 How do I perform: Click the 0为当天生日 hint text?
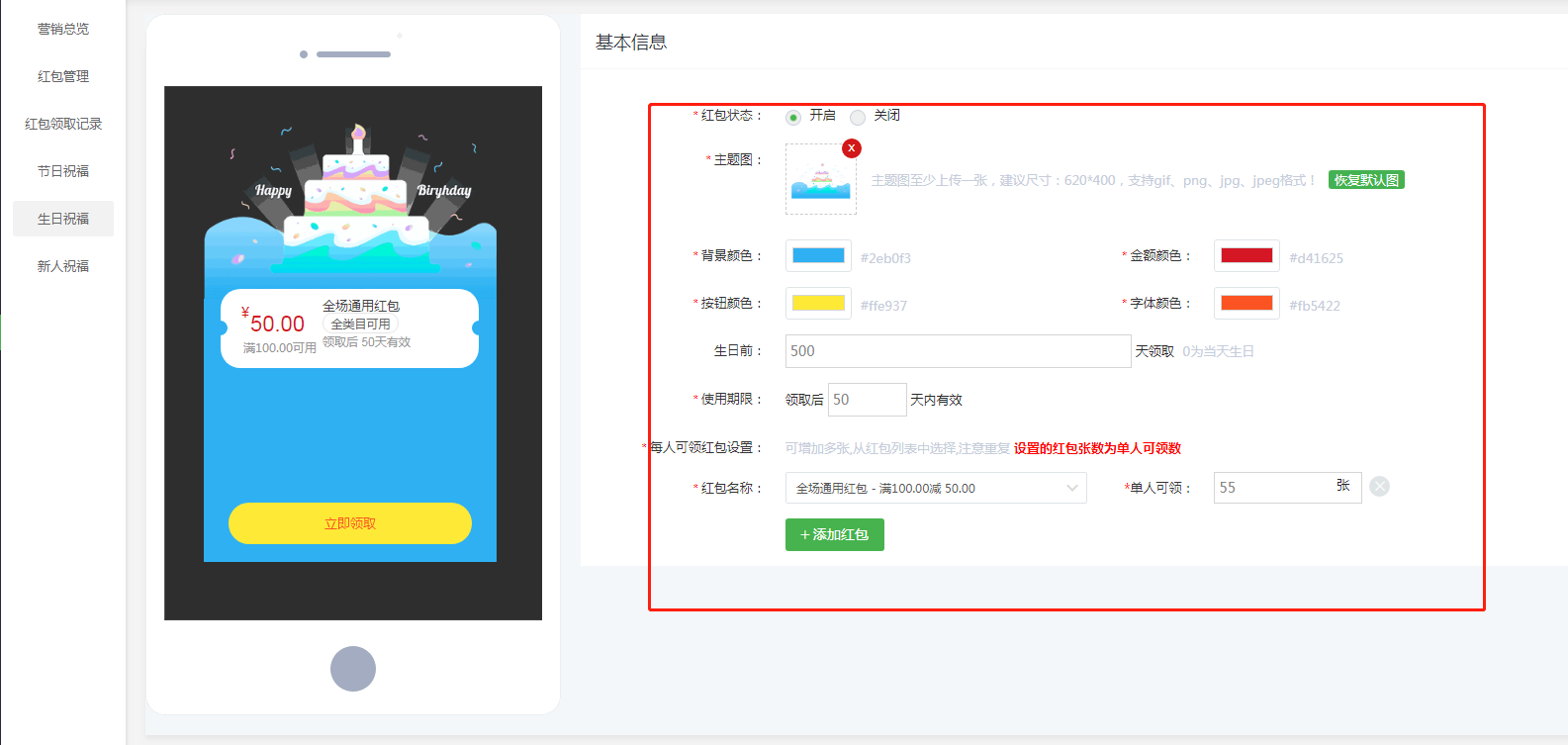[x=1218, y=351]
